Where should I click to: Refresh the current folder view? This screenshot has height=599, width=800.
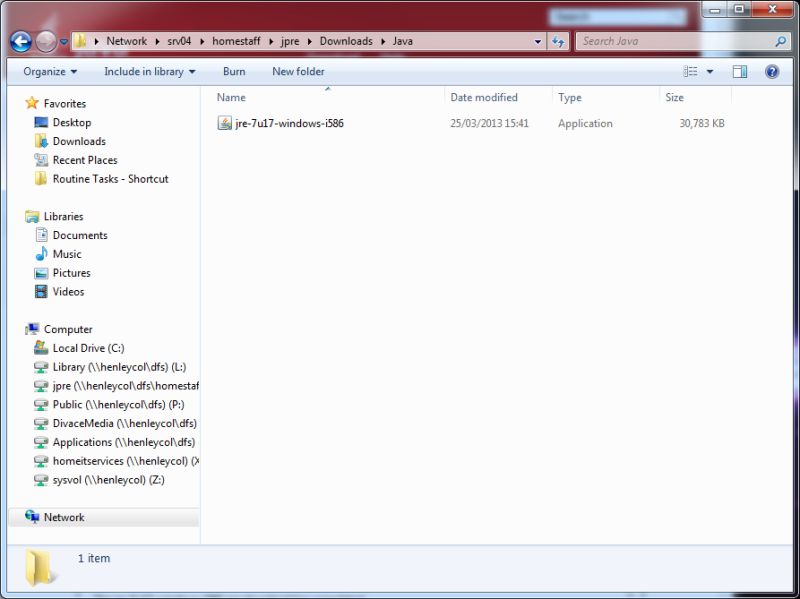pos(558,41)
